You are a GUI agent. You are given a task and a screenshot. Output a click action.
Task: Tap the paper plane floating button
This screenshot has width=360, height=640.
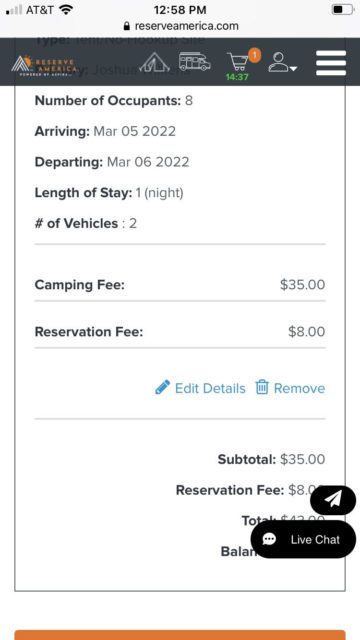333,500
